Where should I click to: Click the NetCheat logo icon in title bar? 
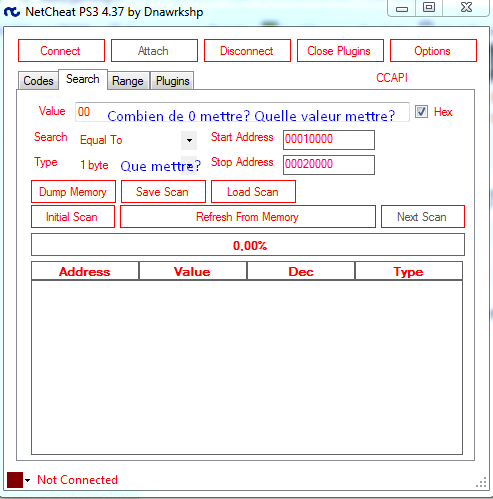(12, 12)
